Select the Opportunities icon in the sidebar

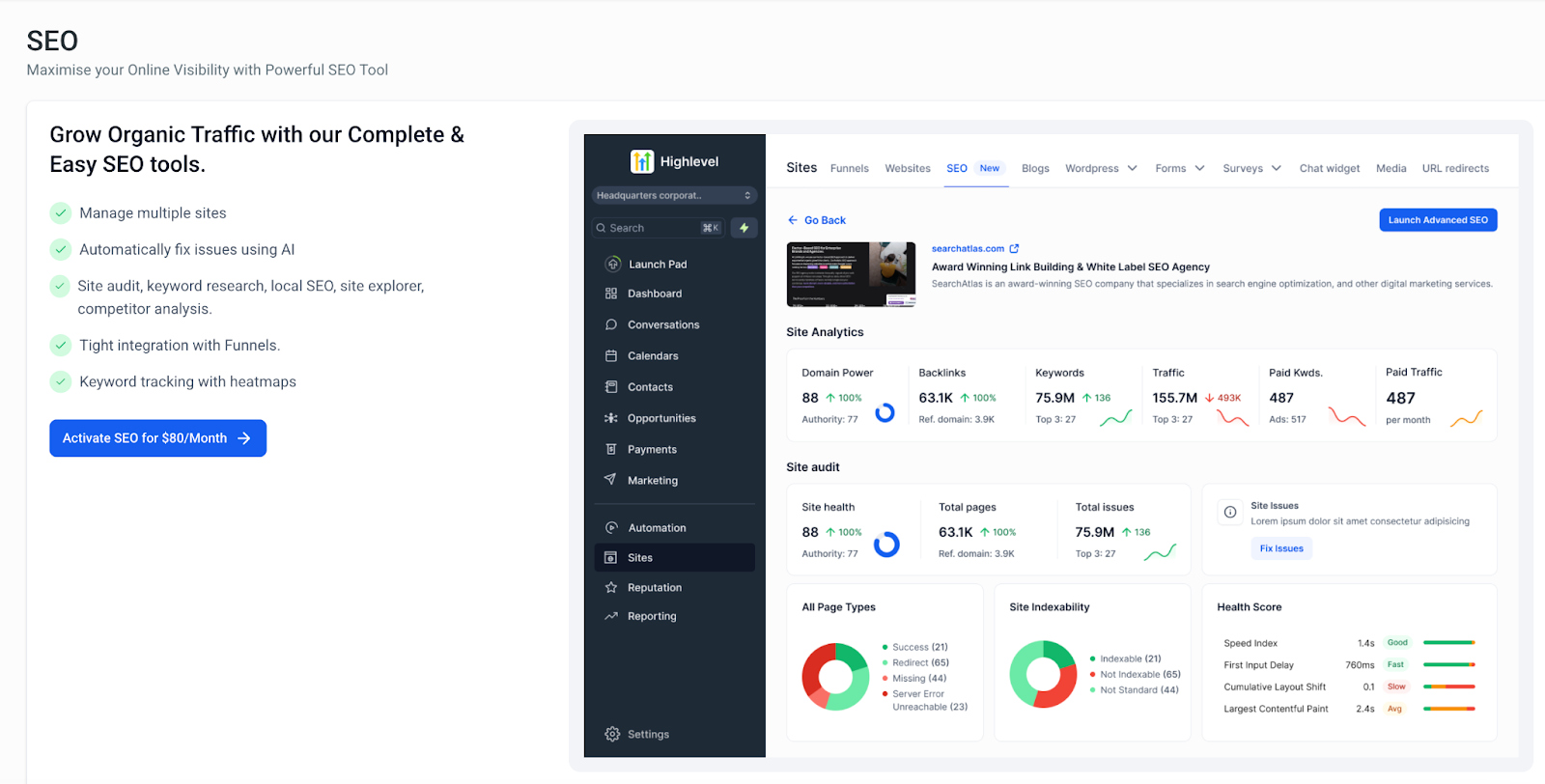pyautogui.click(x=611, y=418)
